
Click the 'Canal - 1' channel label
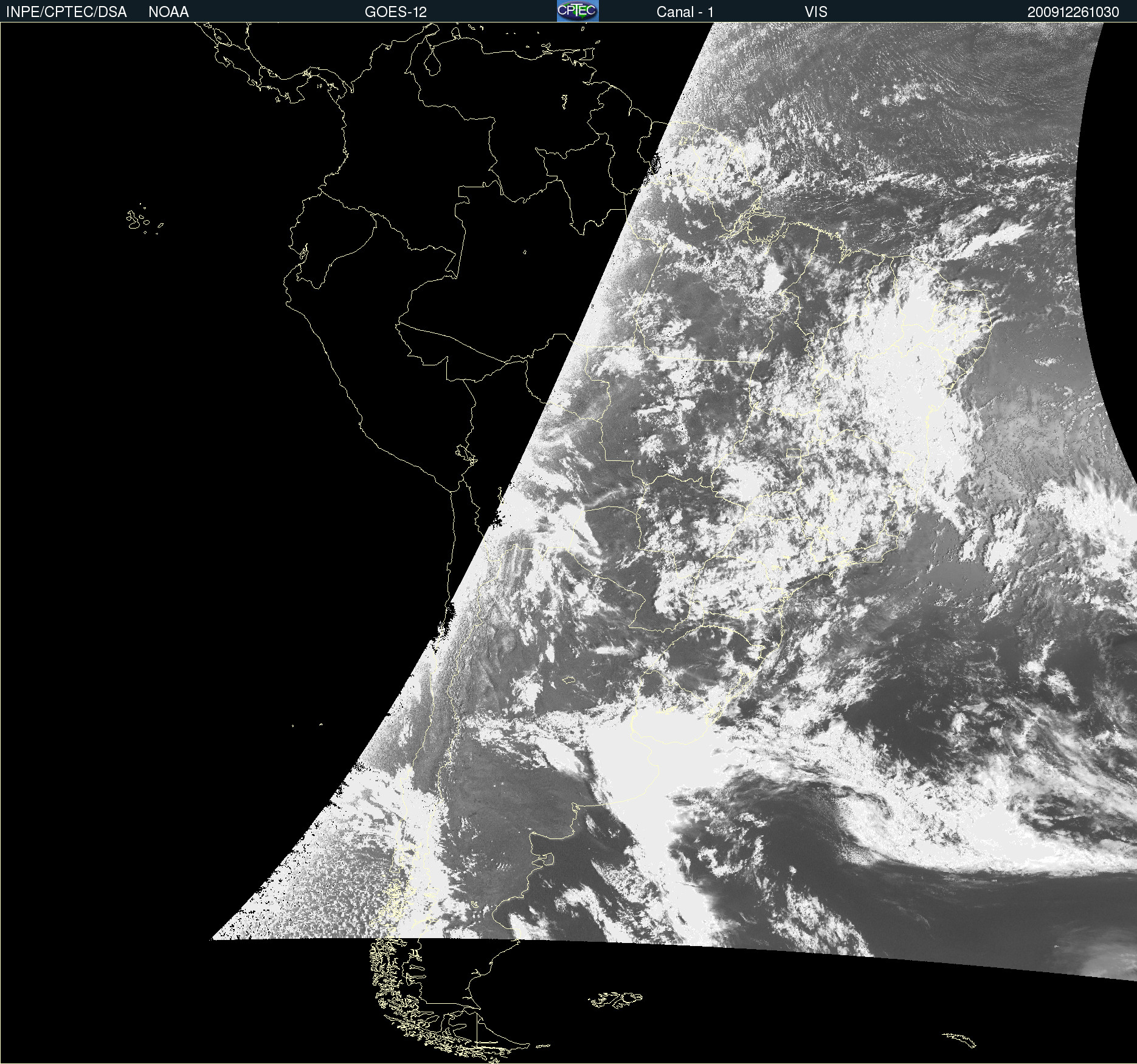(x=685, y=12)
